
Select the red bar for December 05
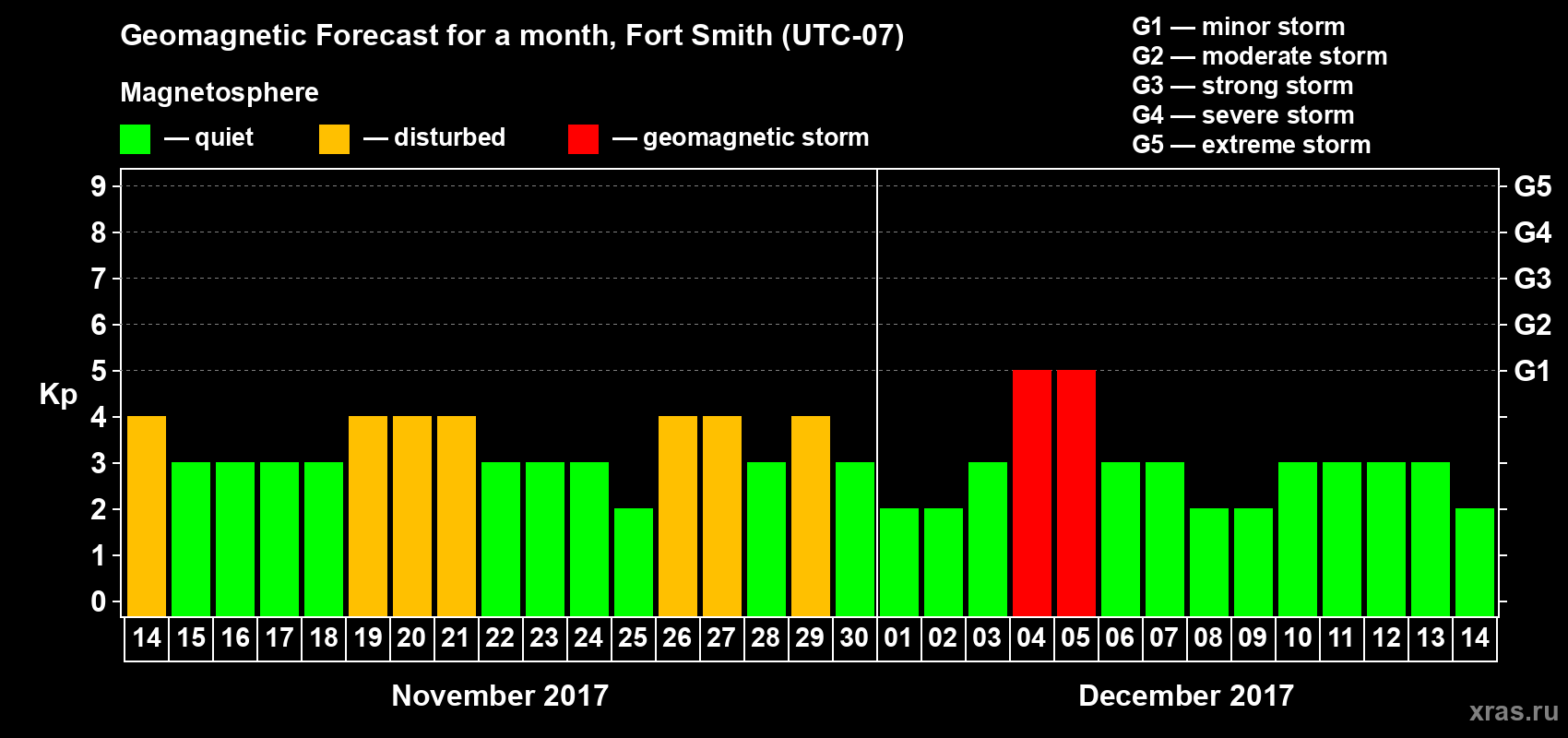click(x=1076, y=493)
